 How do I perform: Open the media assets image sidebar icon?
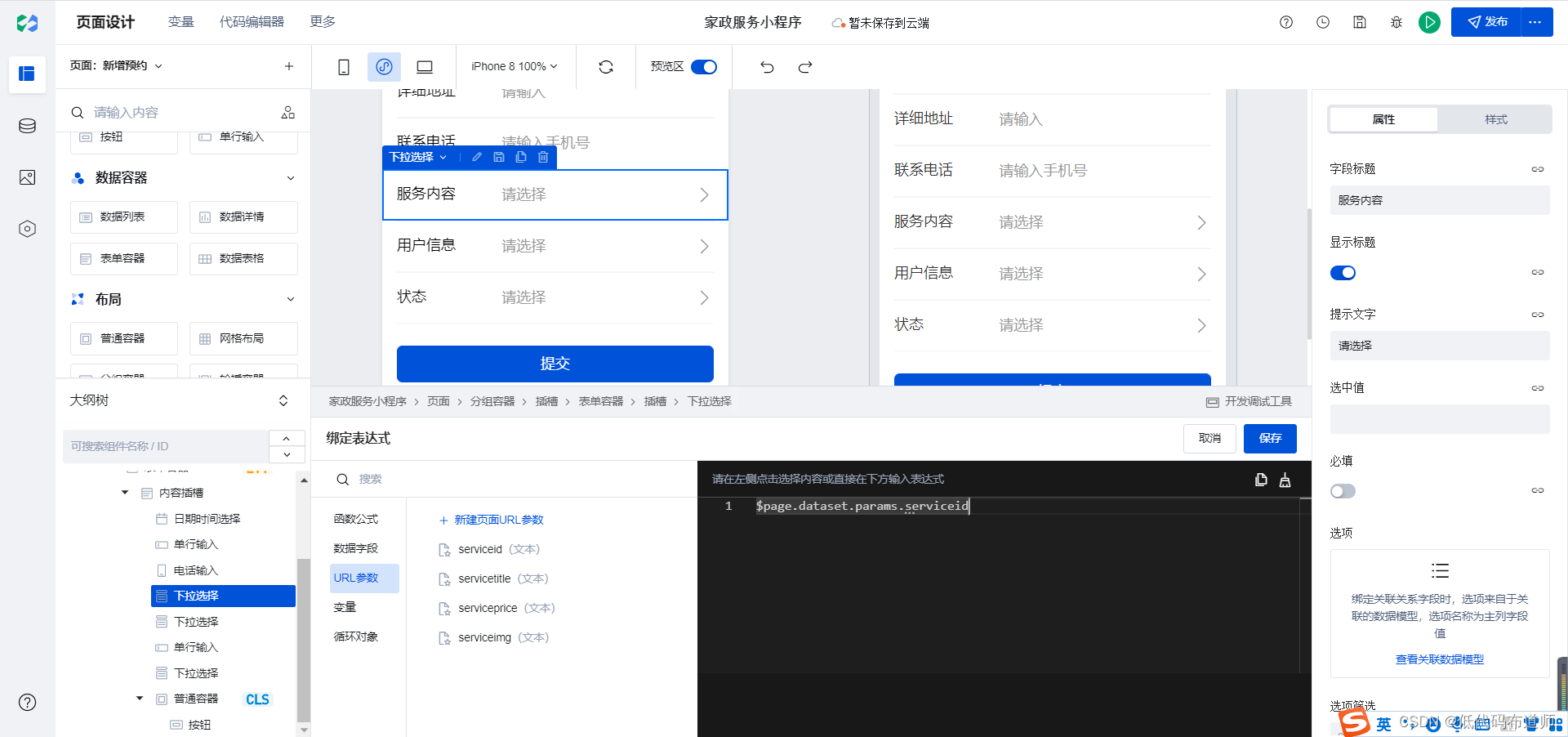(27, 177)
